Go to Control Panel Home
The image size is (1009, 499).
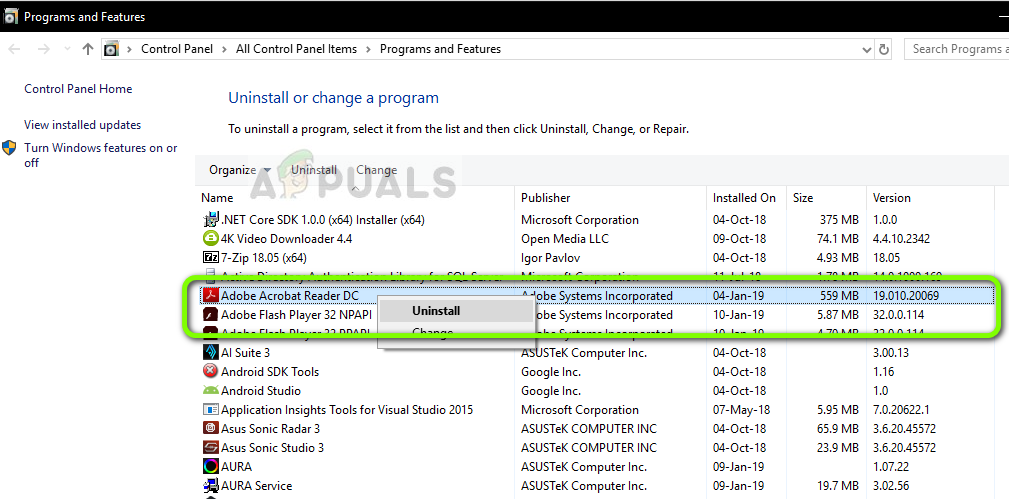coord(78,89)
